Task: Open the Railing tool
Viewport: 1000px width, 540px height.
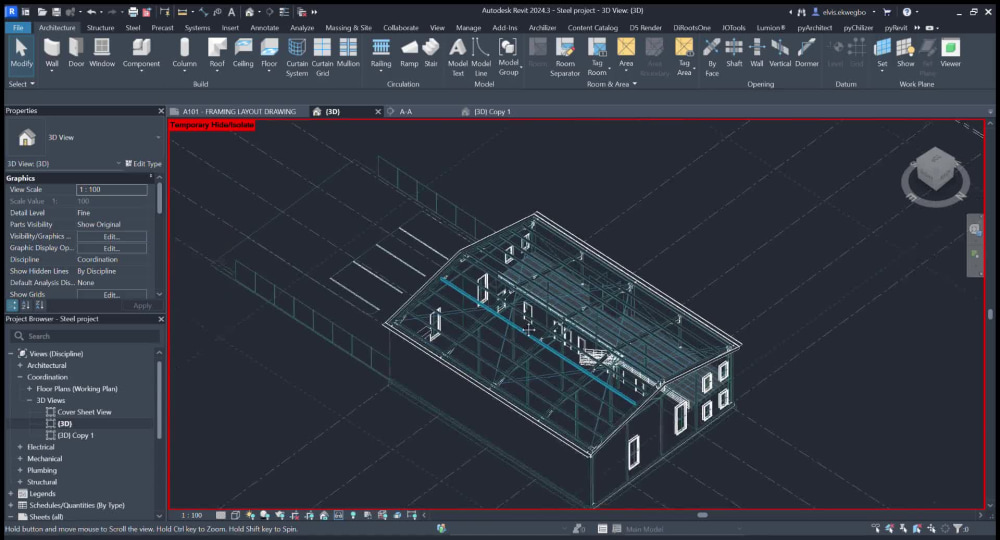Action: click(381, 52)
